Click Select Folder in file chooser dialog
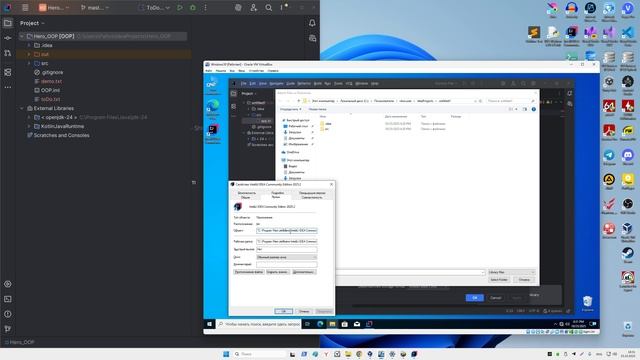This screenshot has height=360, width=640. pos(499,280)
